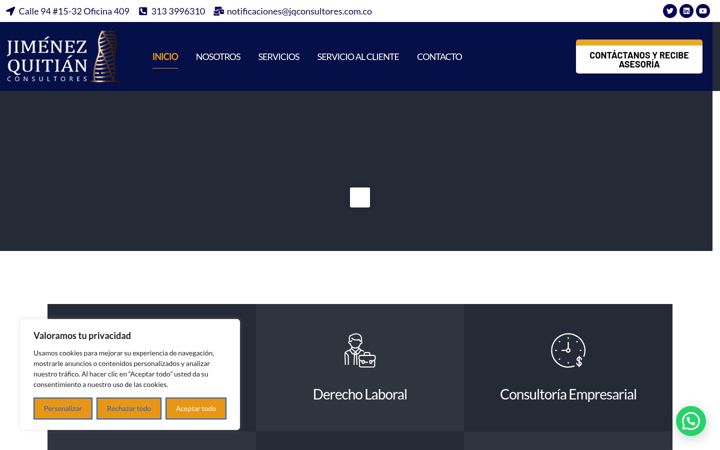
Task: Click Contáctanos y recibe asesoría button
Action: (x=639, y=56)
